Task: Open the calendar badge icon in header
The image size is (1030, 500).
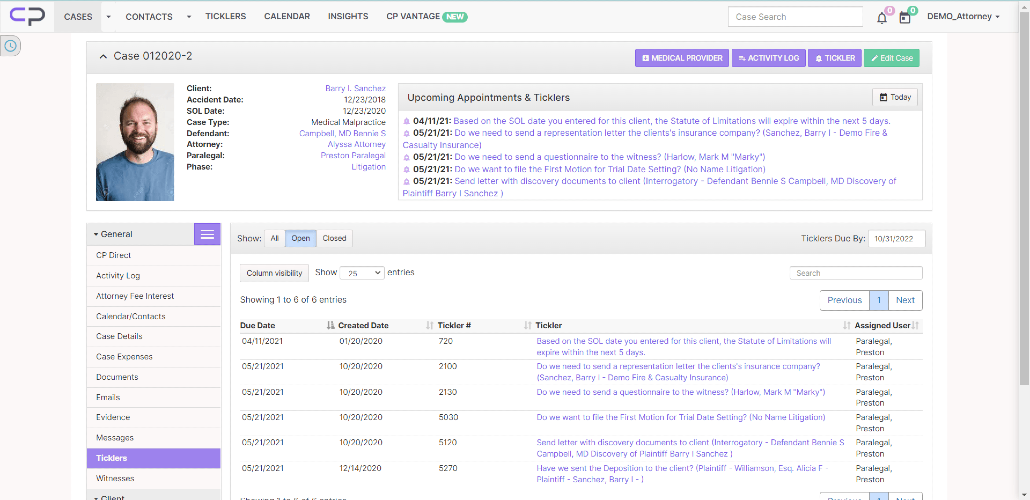Action: [905, 18]
